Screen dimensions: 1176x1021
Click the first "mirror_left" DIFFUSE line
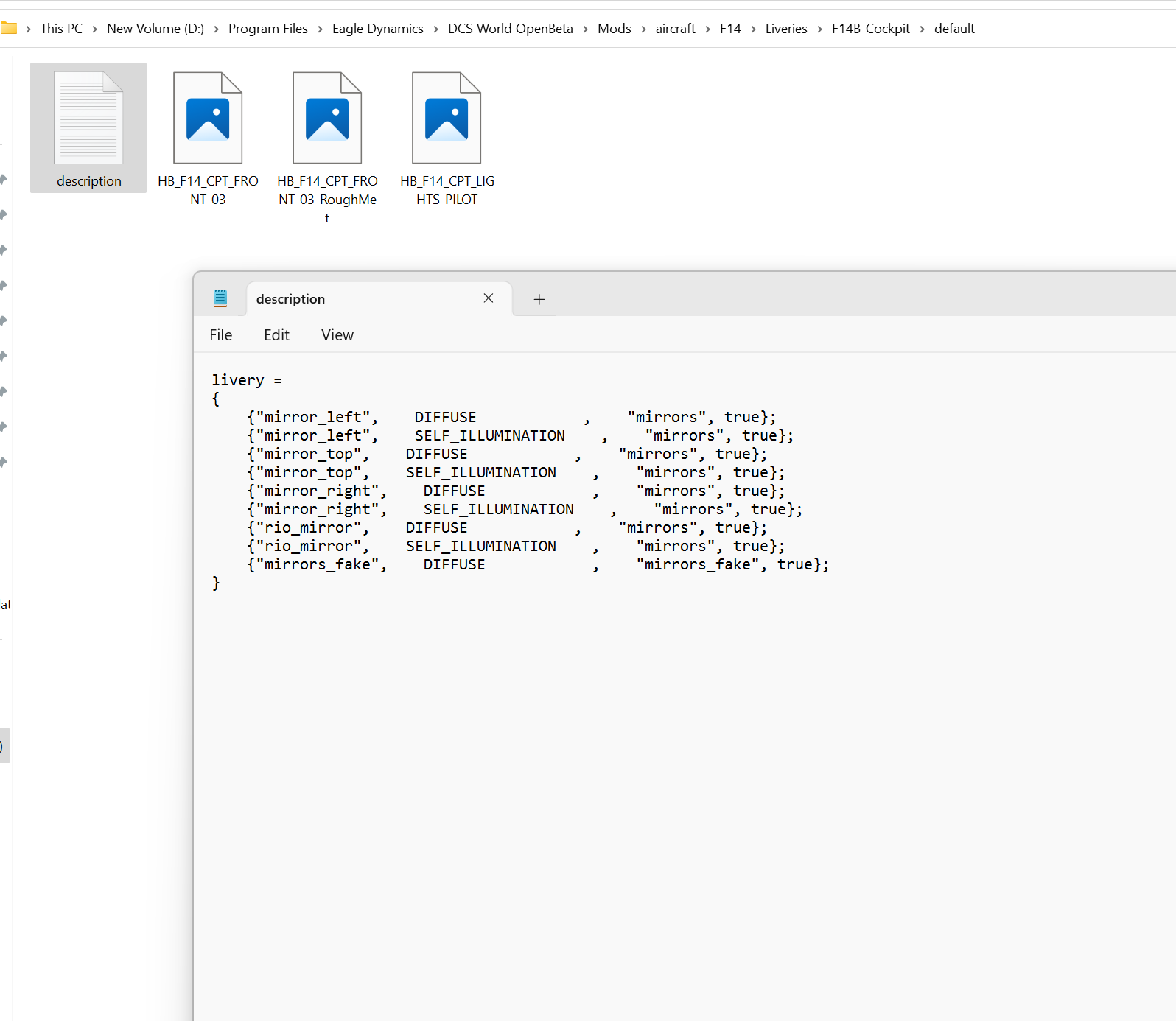(x=511, y=417)
